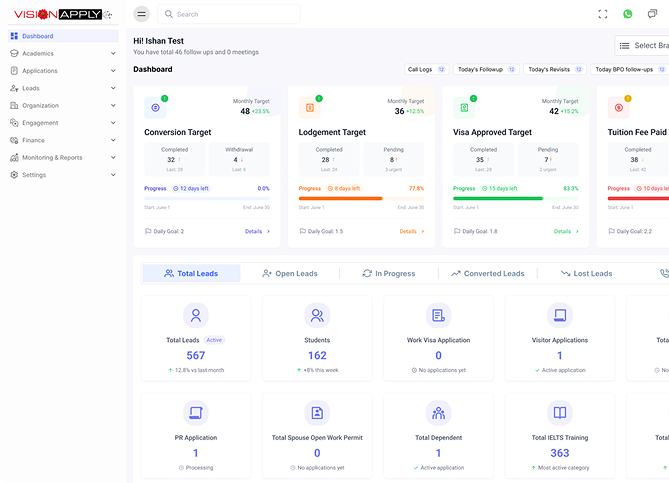
Task: Click the Visitor Applications laptop icon
Action: pyautogui.click(x=560, y=315)
